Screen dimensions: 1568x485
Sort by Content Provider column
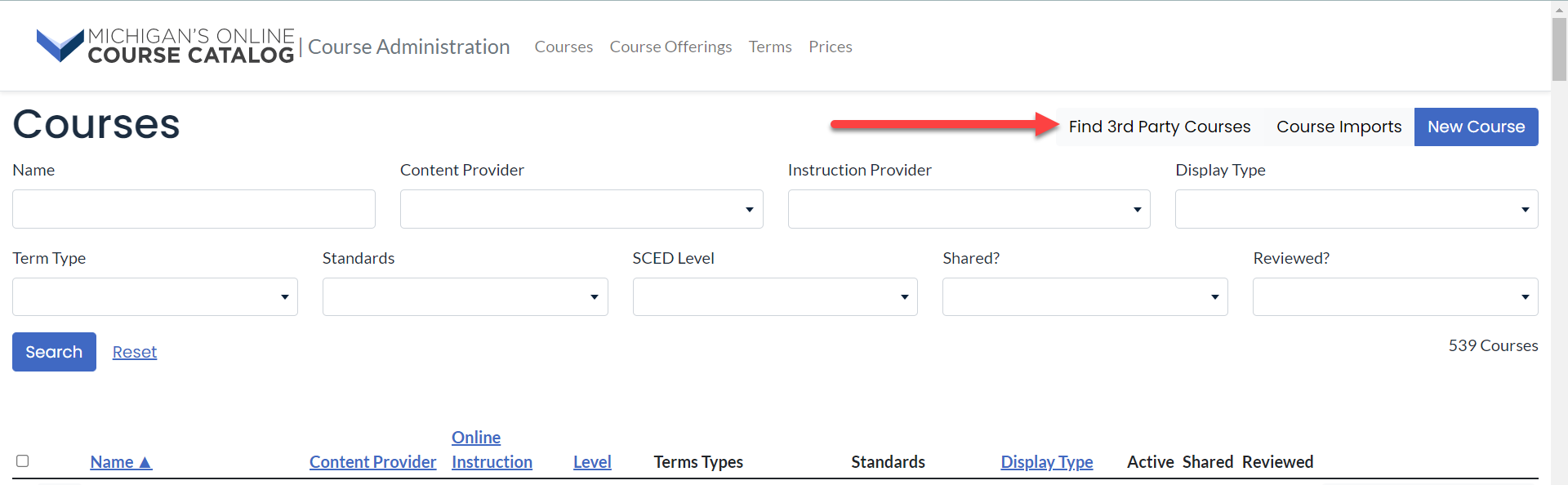point(373,462)
